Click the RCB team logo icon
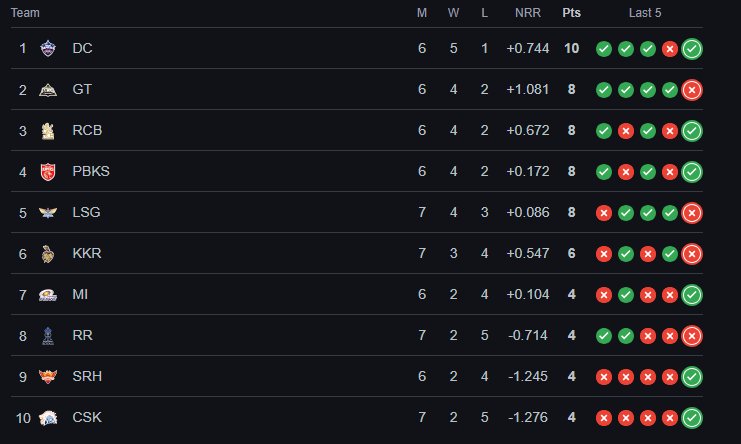 click(47, 130)
